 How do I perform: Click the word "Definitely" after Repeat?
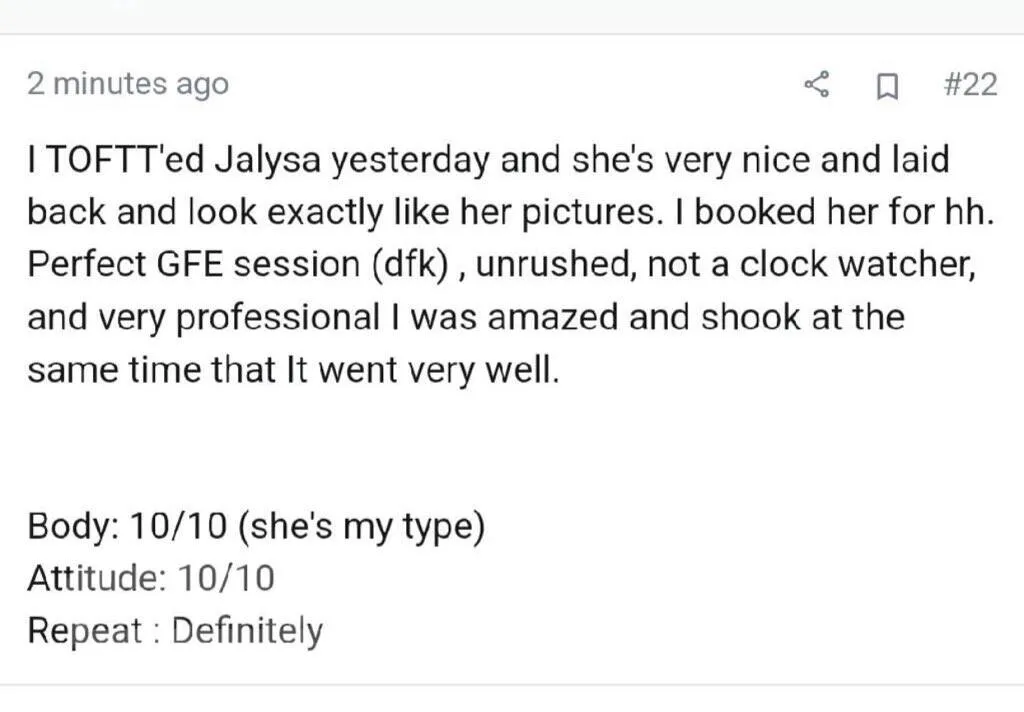pyautogui.click(x=247, y=631)
